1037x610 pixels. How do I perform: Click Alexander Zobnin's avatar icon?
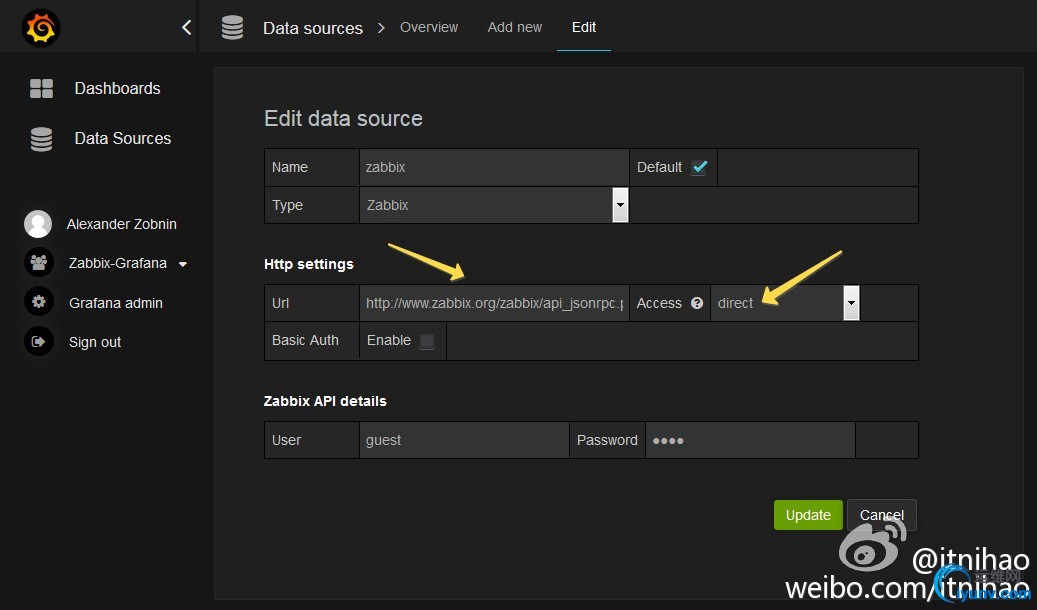tap(38, 224)
